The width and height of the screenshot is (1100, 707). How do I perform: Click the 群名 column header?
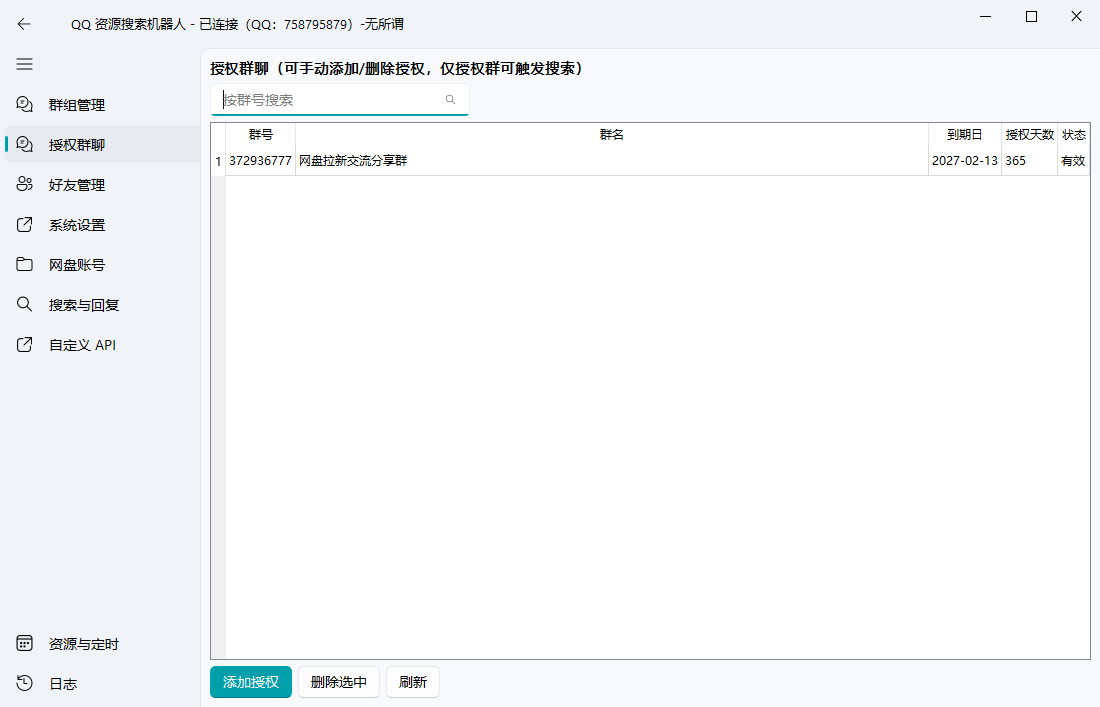[611, 134]
